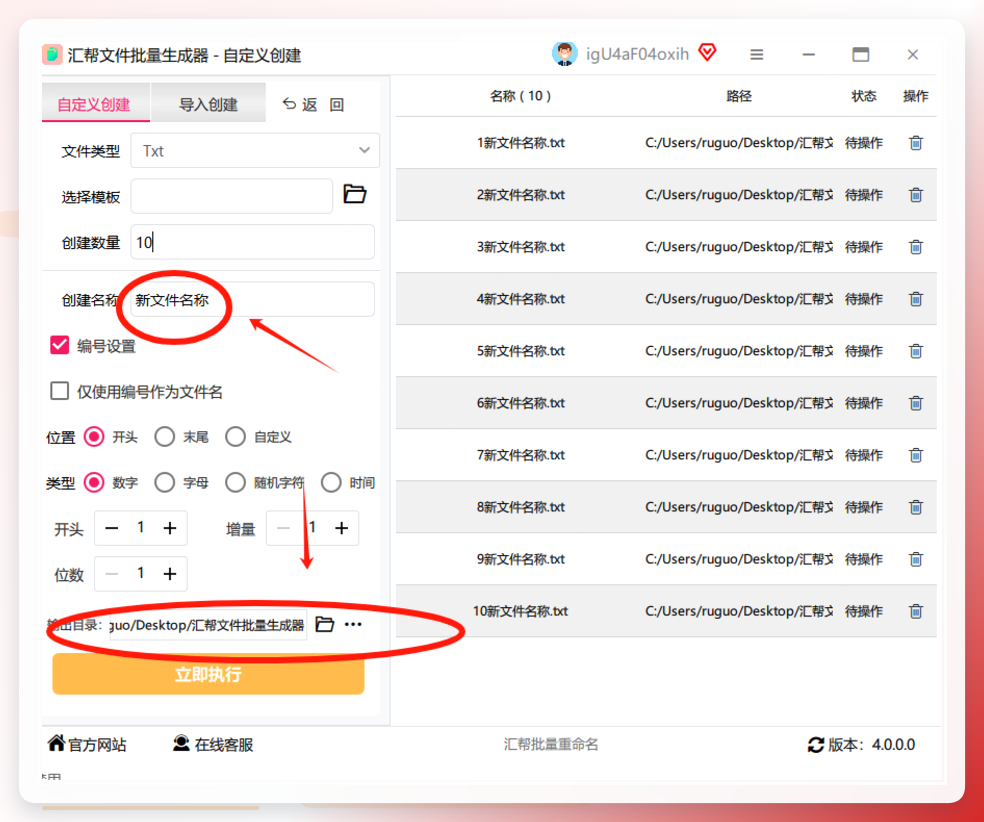Switch to 导入创建 tab
The width and height of the screenshot is (984, 822).
coord(208,104)
